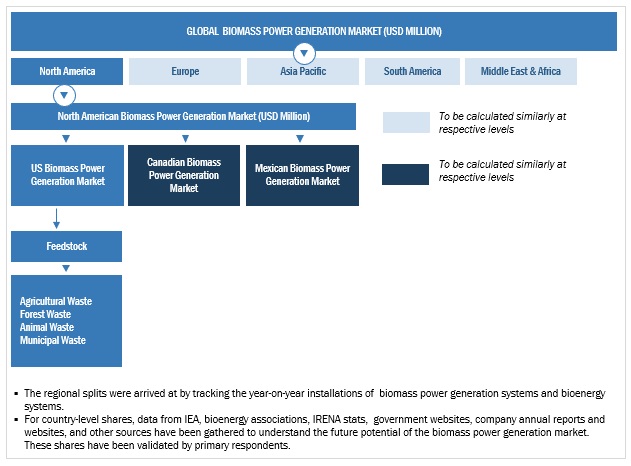Select the Europe region tab
Viewport: 631px width, 466px height.
pyautogui.click(x=185, y=71)
